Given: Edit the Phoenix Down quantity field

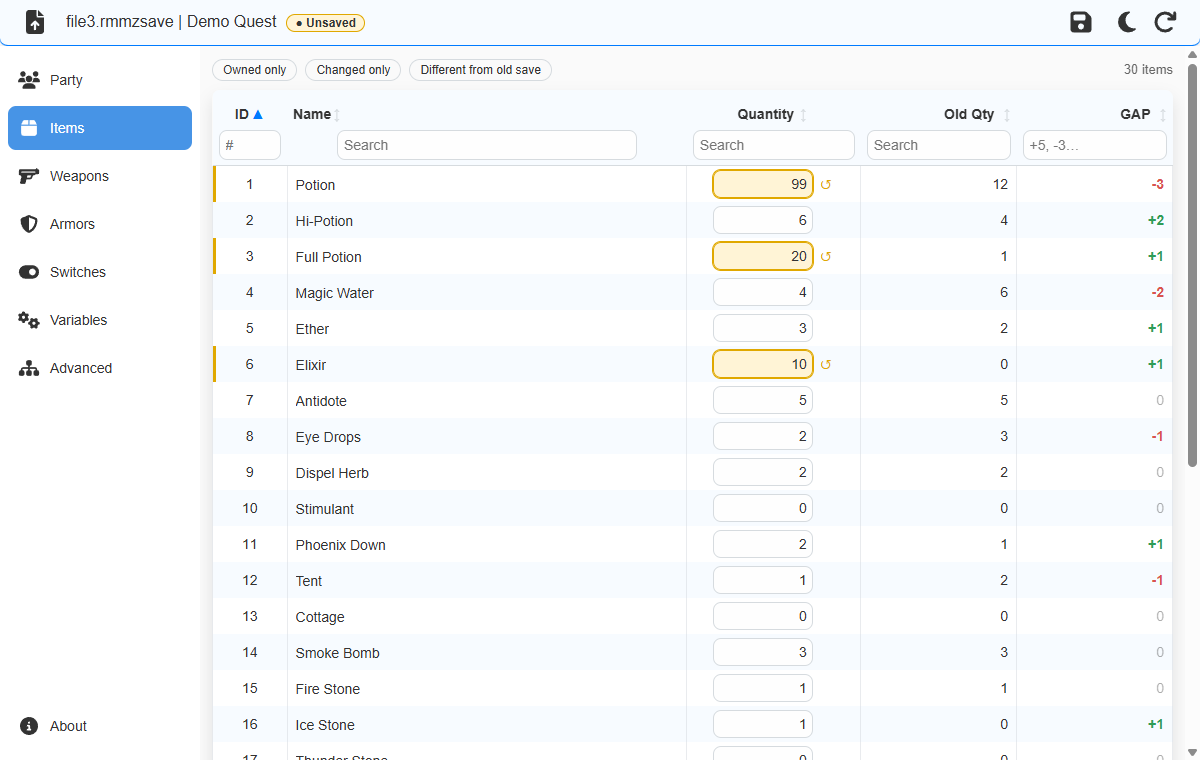Looking at the screenshot, I should (x=763, y=544).
